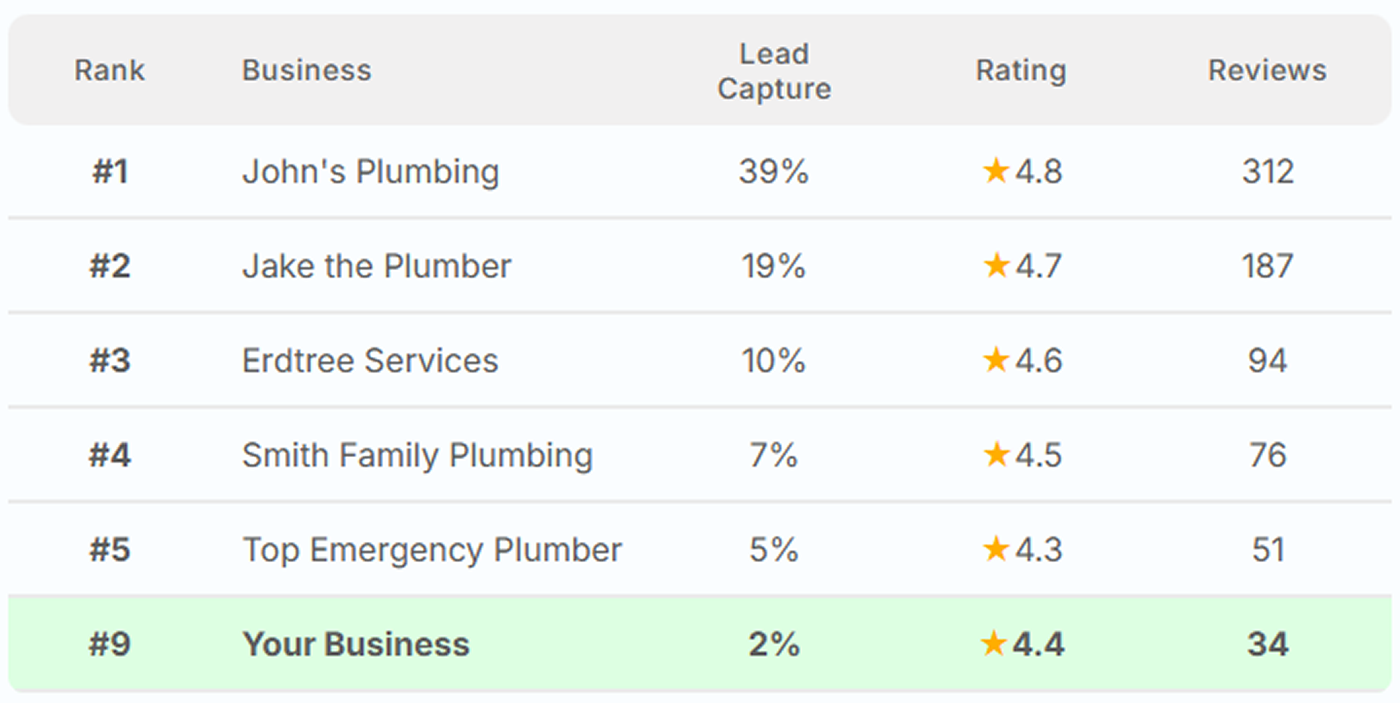
Task: Click the highlighted Your Business name
Action: pos(355,644)
